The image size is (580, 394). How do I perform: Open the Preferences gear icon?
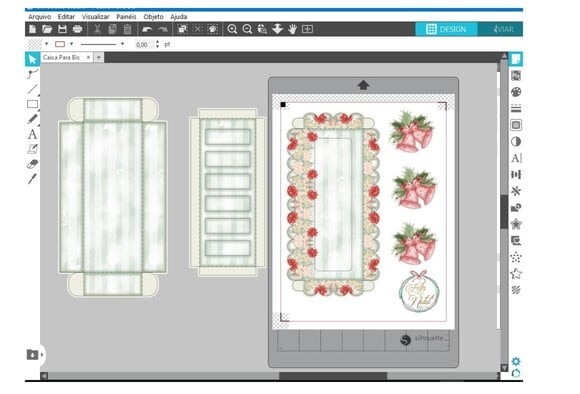pos(516,361)
